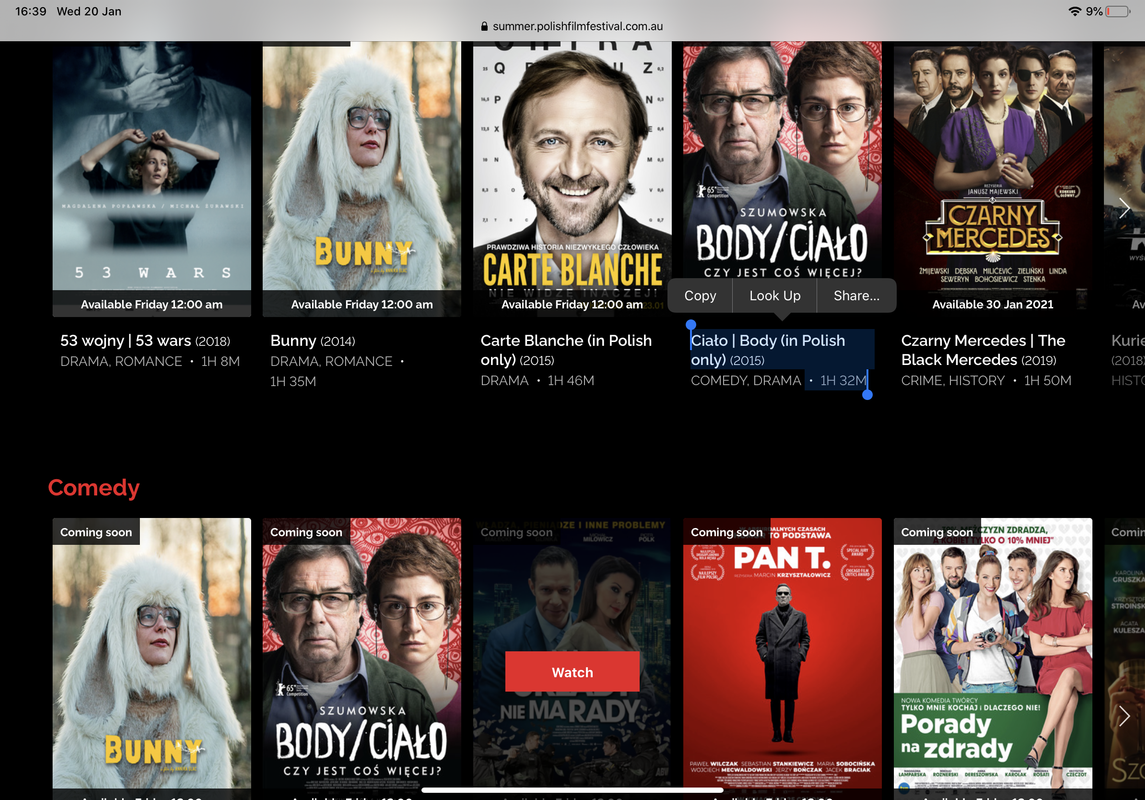Open the Bunny poster in top row
The height and width of the screenshot is (800, 1145).
(x=361, y=179)
